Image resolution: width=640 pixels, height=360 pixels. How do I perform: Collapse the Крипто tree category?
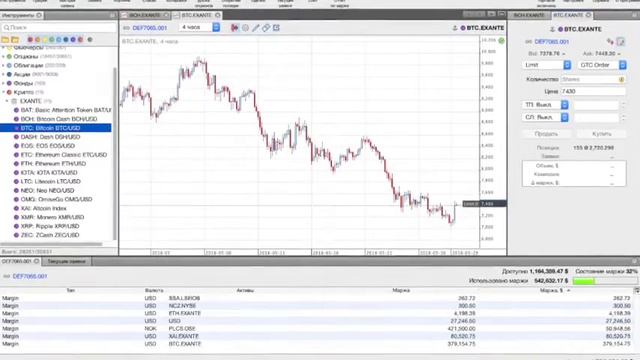3,92
